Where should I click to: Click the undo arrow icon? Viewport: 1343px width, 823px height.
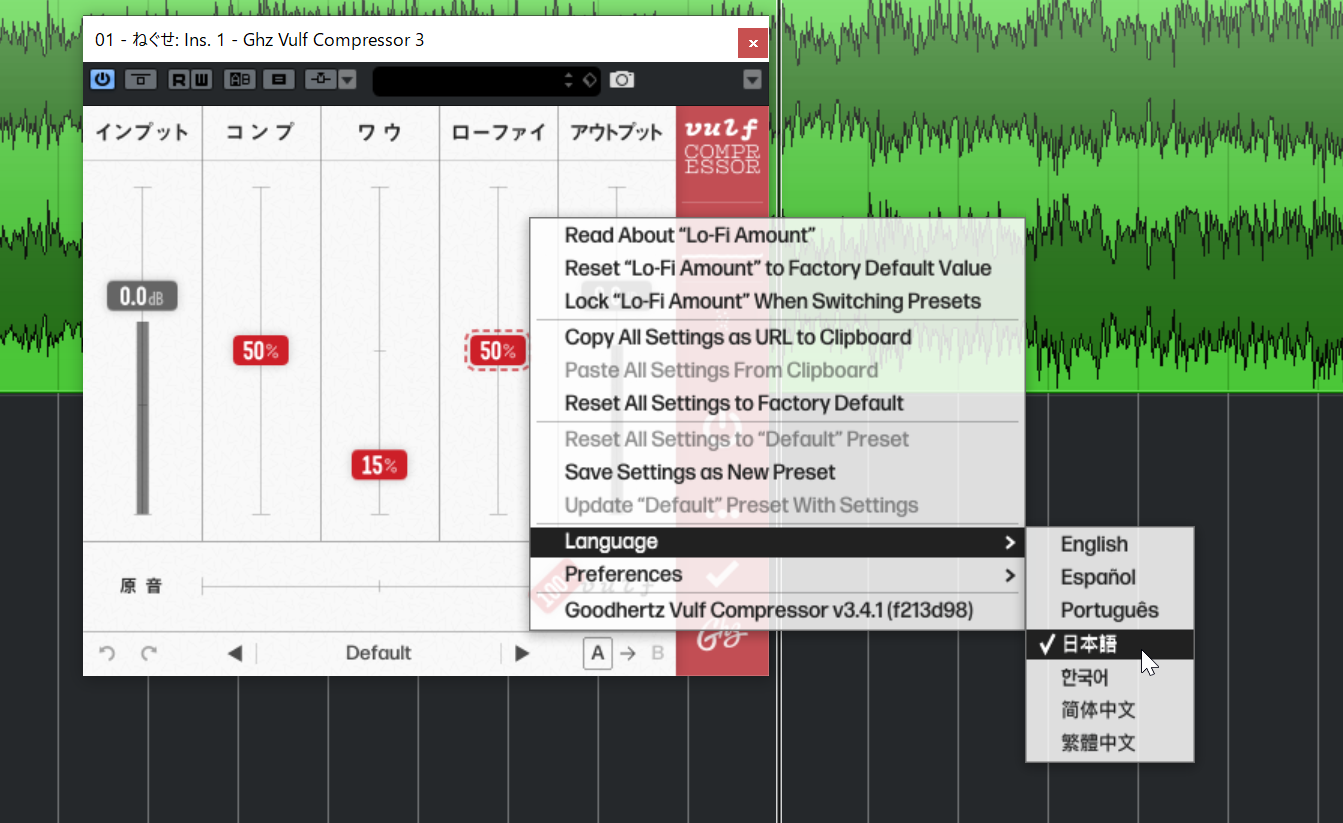pyautogui.click(x=107, y=653)
